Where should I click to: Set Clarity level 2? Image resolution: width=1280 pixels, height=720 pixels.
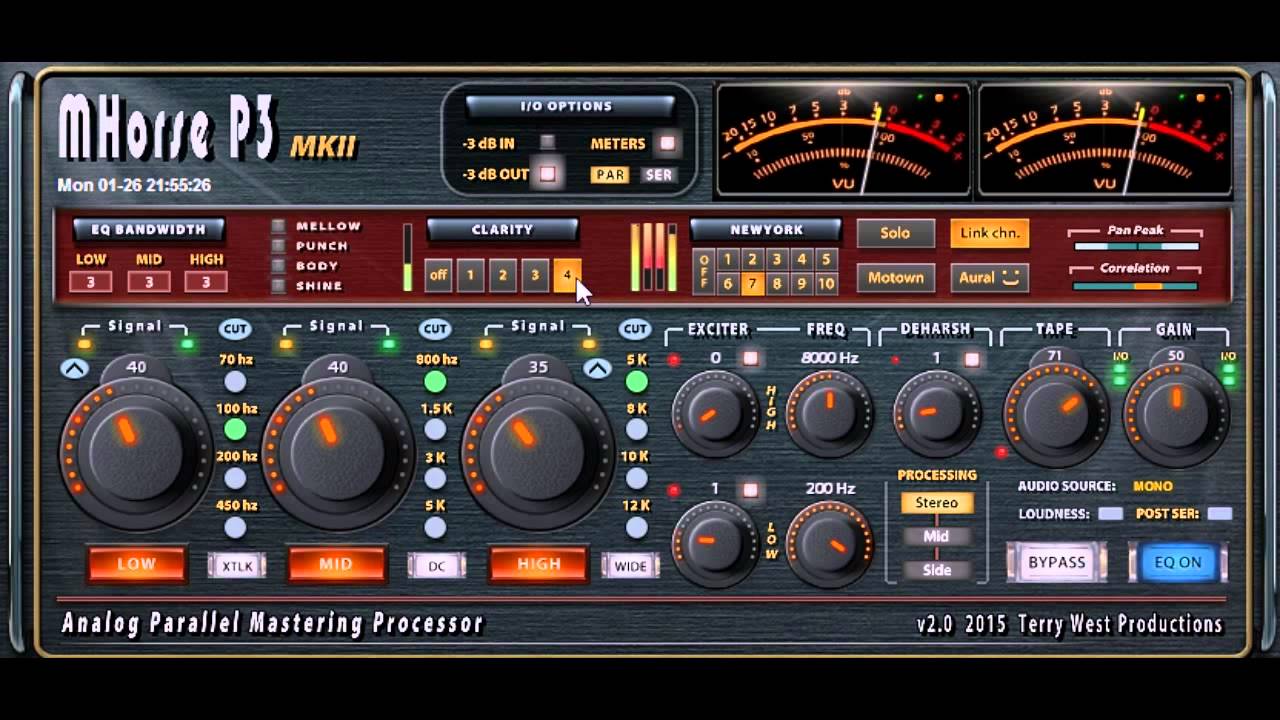502,275
